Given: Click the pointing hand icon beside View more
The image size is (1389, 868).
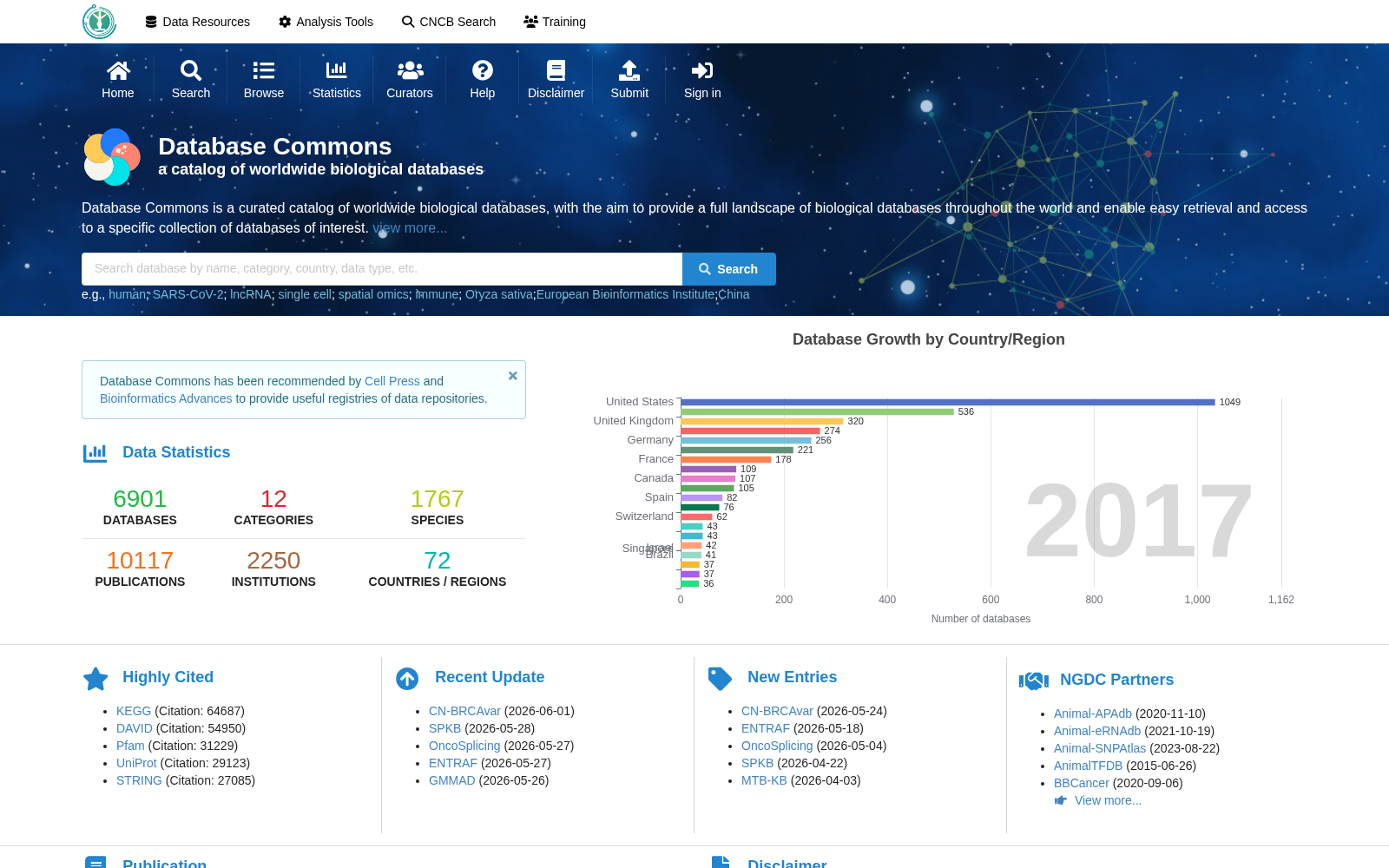Looking at the screenshot, I should [x=1061, y=800].
